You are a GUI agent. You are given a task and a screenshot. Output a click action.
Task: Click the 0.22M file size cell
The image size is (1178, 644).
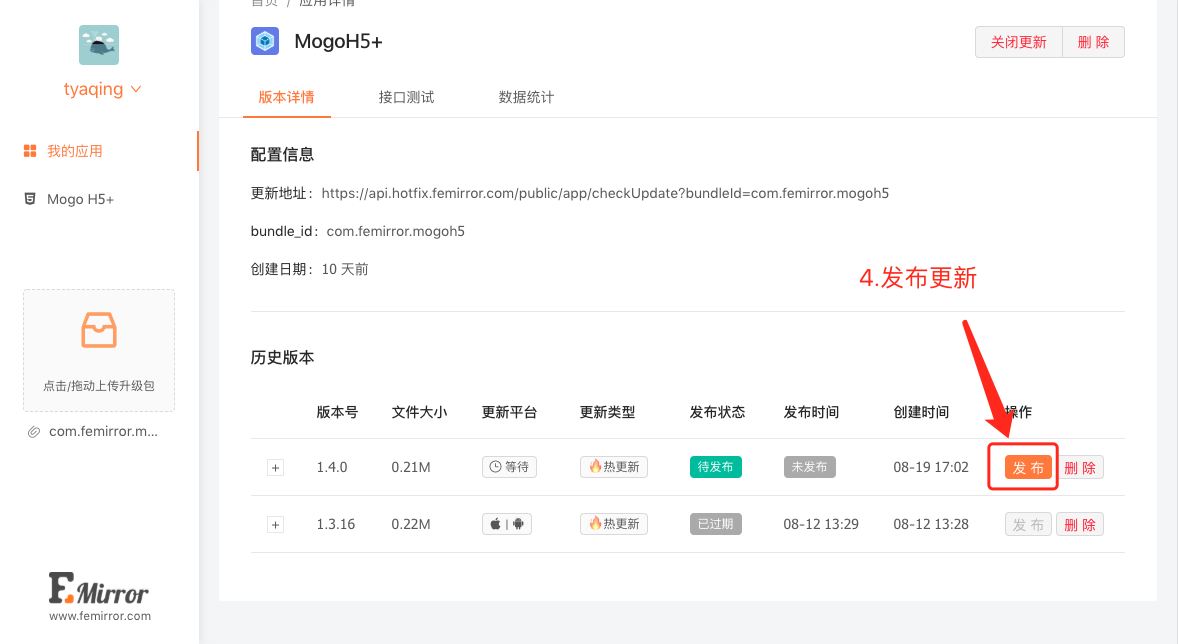coord(411,525)
